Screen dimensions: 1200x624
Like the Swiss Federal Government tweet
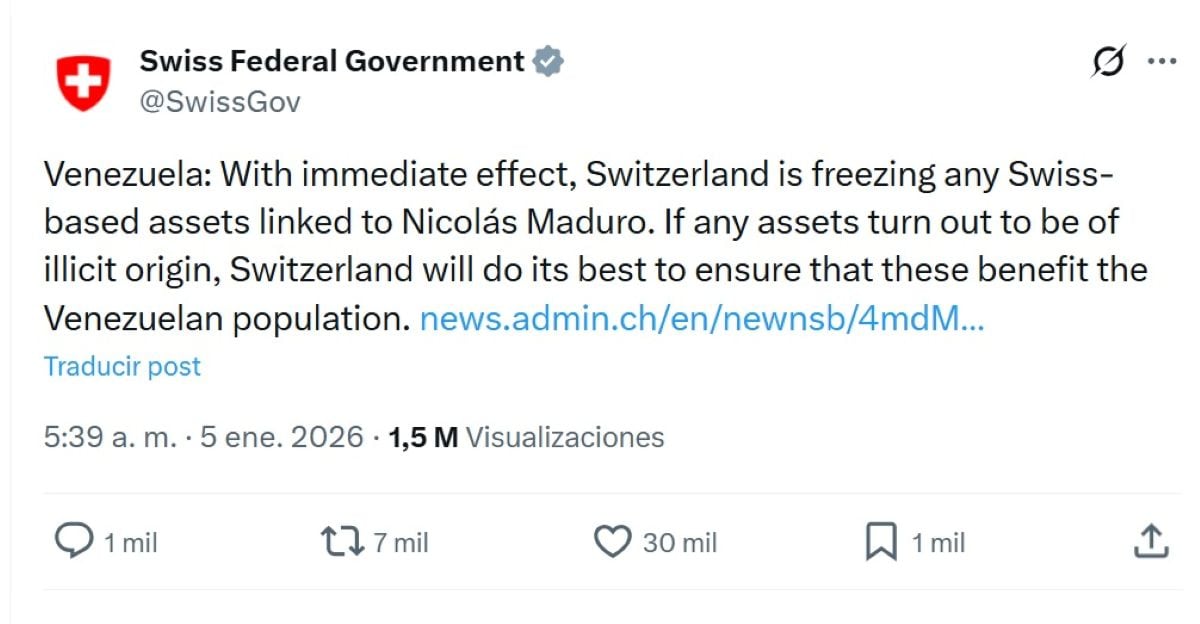(611, 542)
